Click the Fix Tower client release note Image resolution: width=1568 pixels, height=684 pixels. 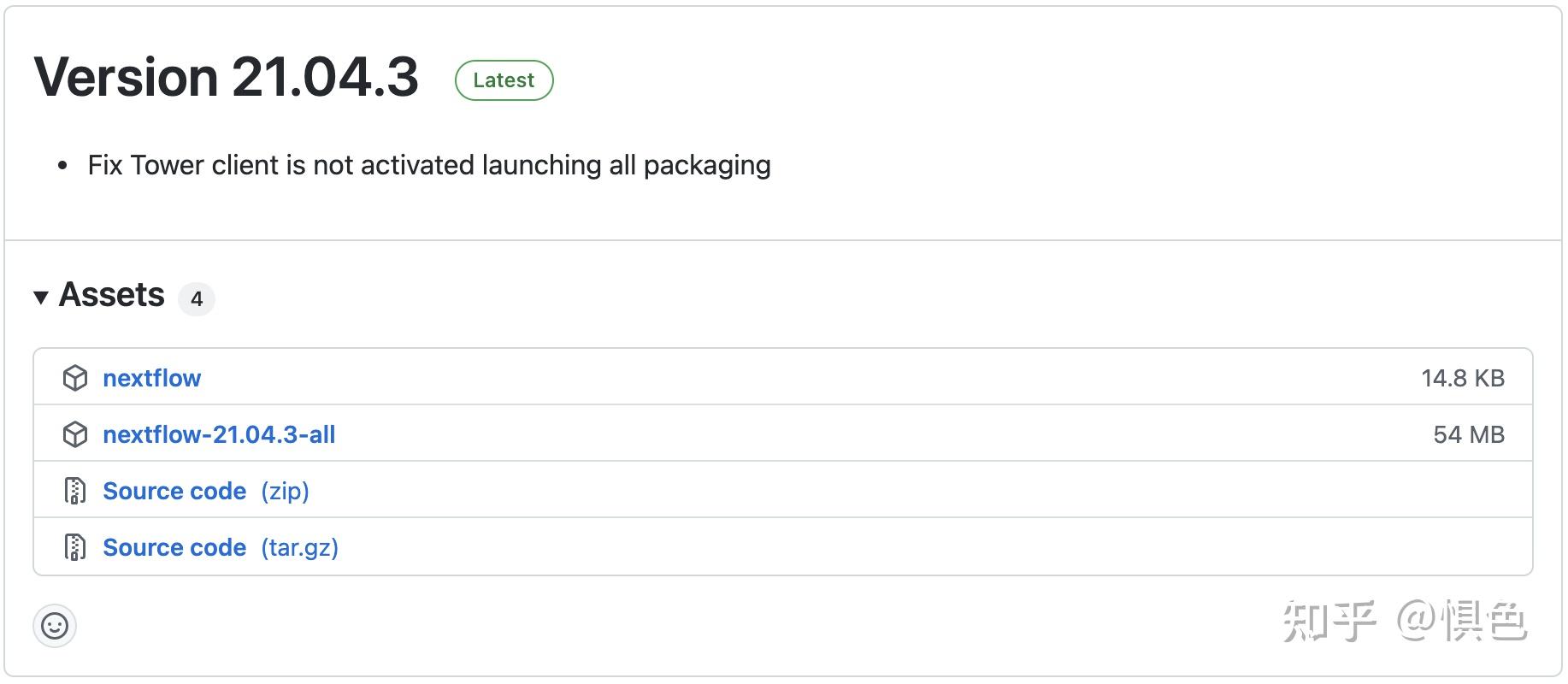tap(429, 165)
